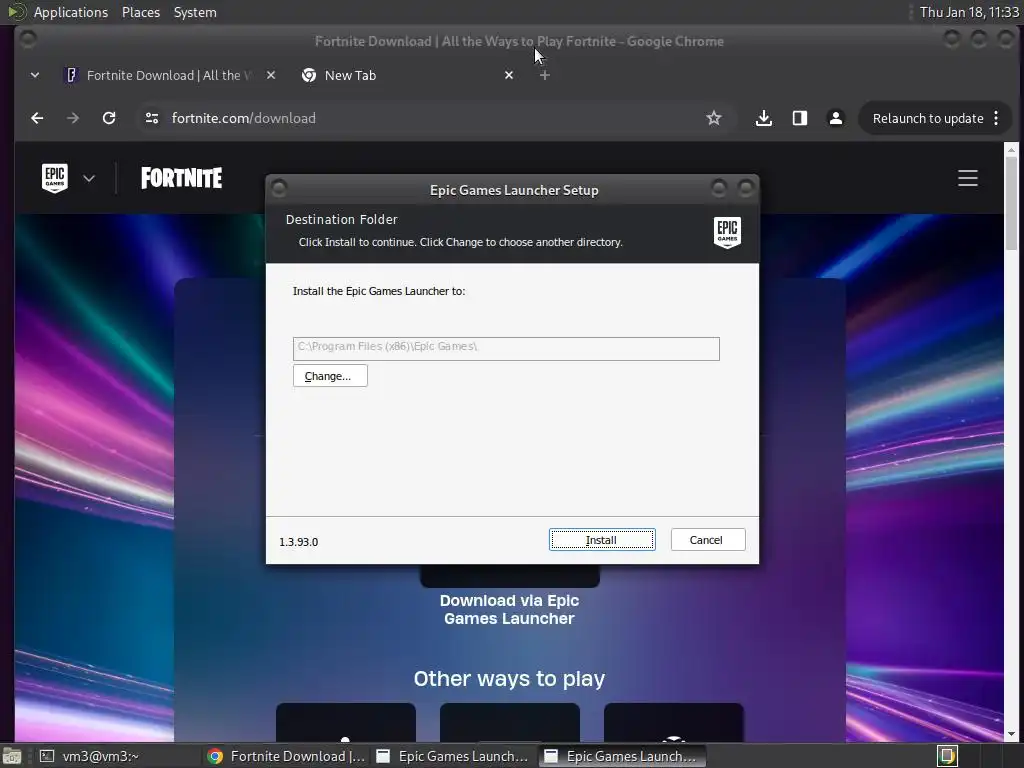Click the Change... directory button
Screen dimensions: 1024x768
click(330, 376)
